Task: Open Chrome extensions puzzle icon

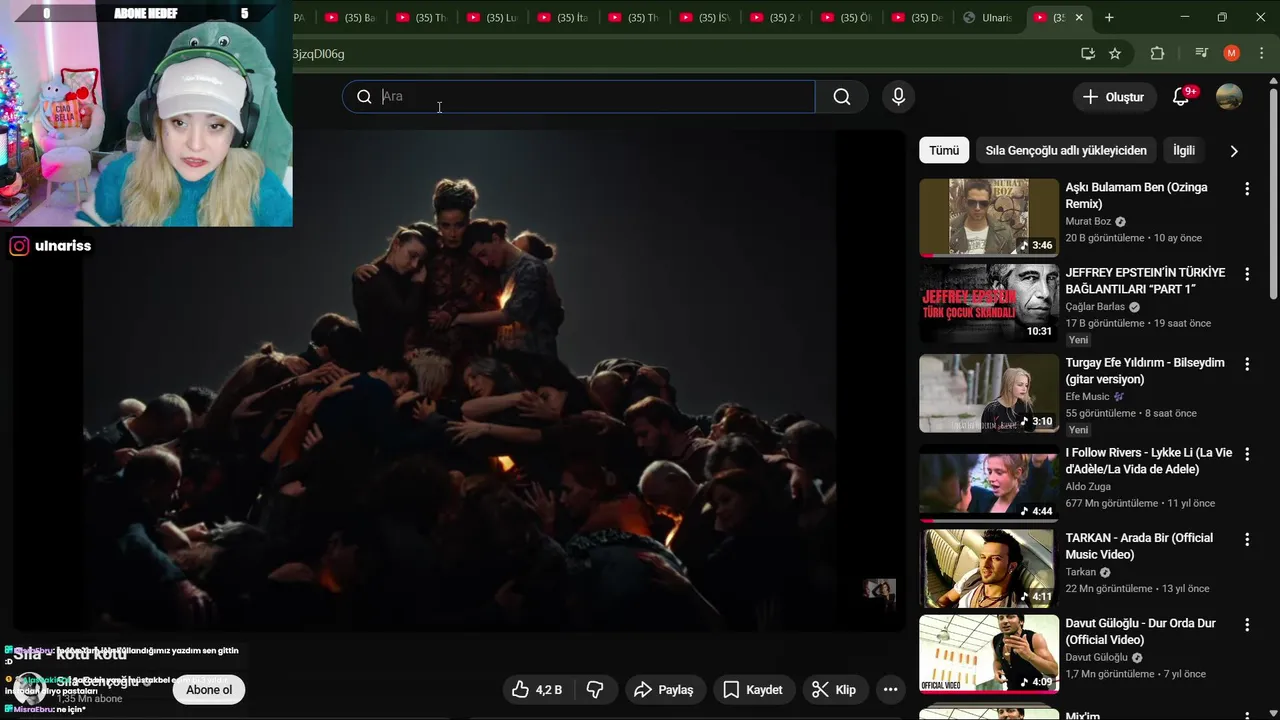Action: pos(1157,54)
